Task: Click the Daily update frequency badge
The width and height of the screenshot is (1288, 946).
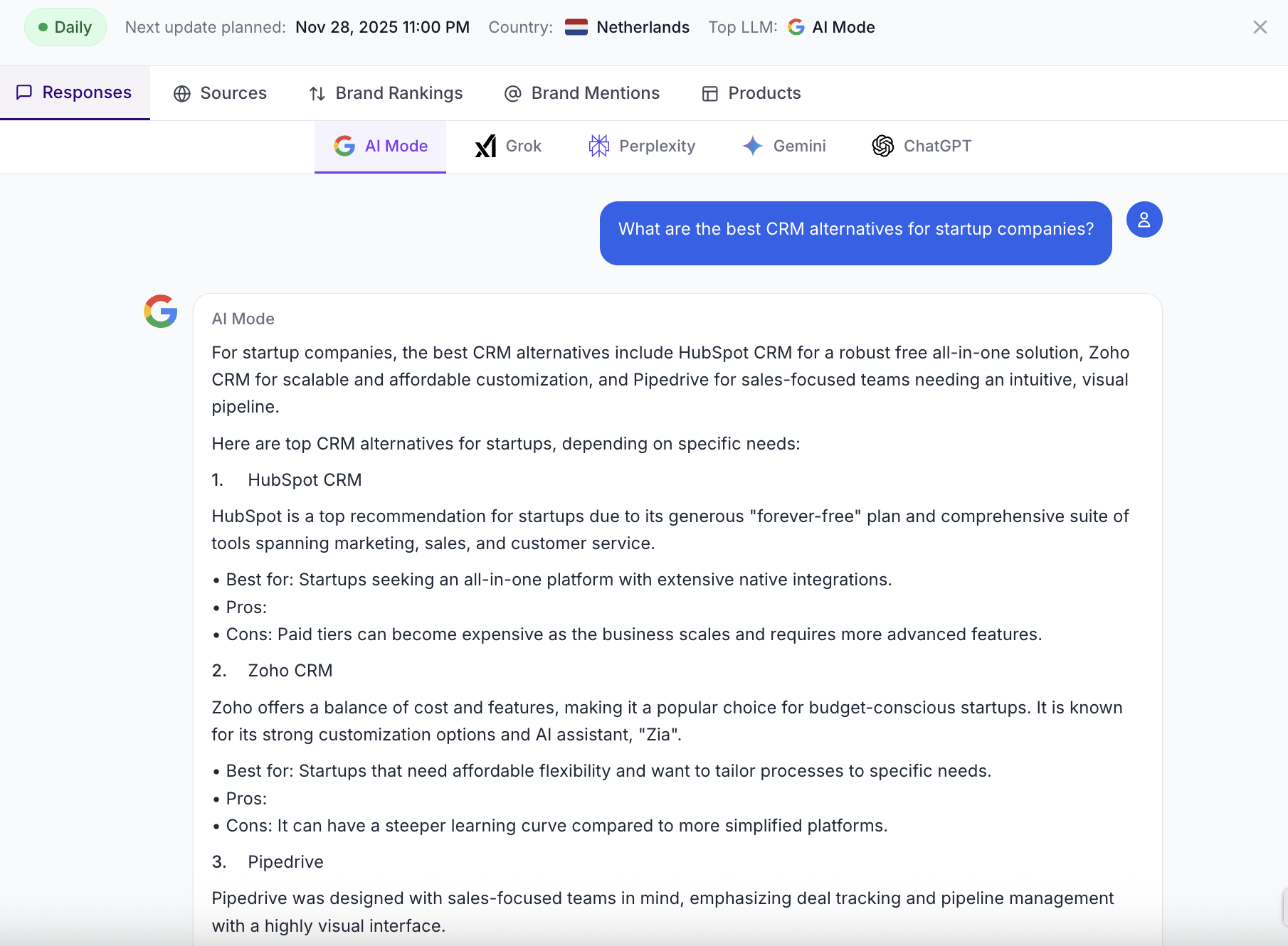Action: pyautogui.click(x=65, y=28)
